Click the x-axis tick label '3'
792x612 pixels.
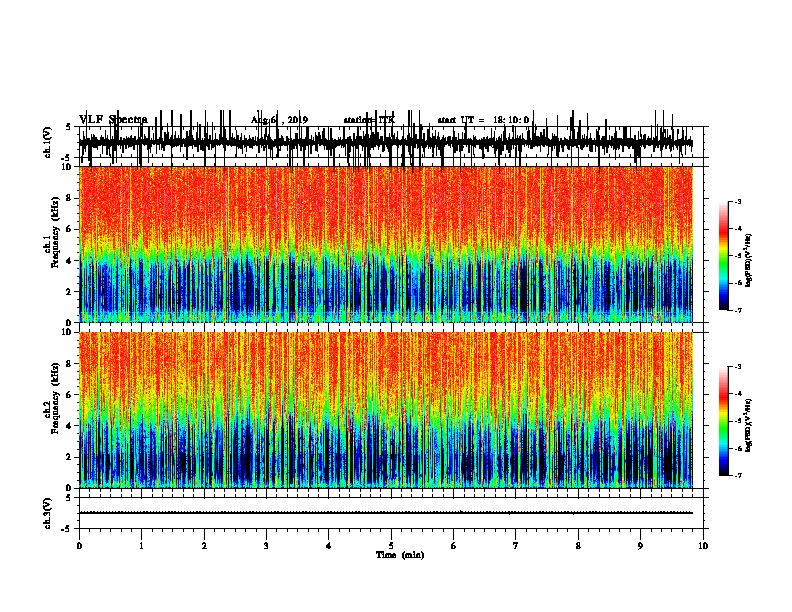(266, 546)
